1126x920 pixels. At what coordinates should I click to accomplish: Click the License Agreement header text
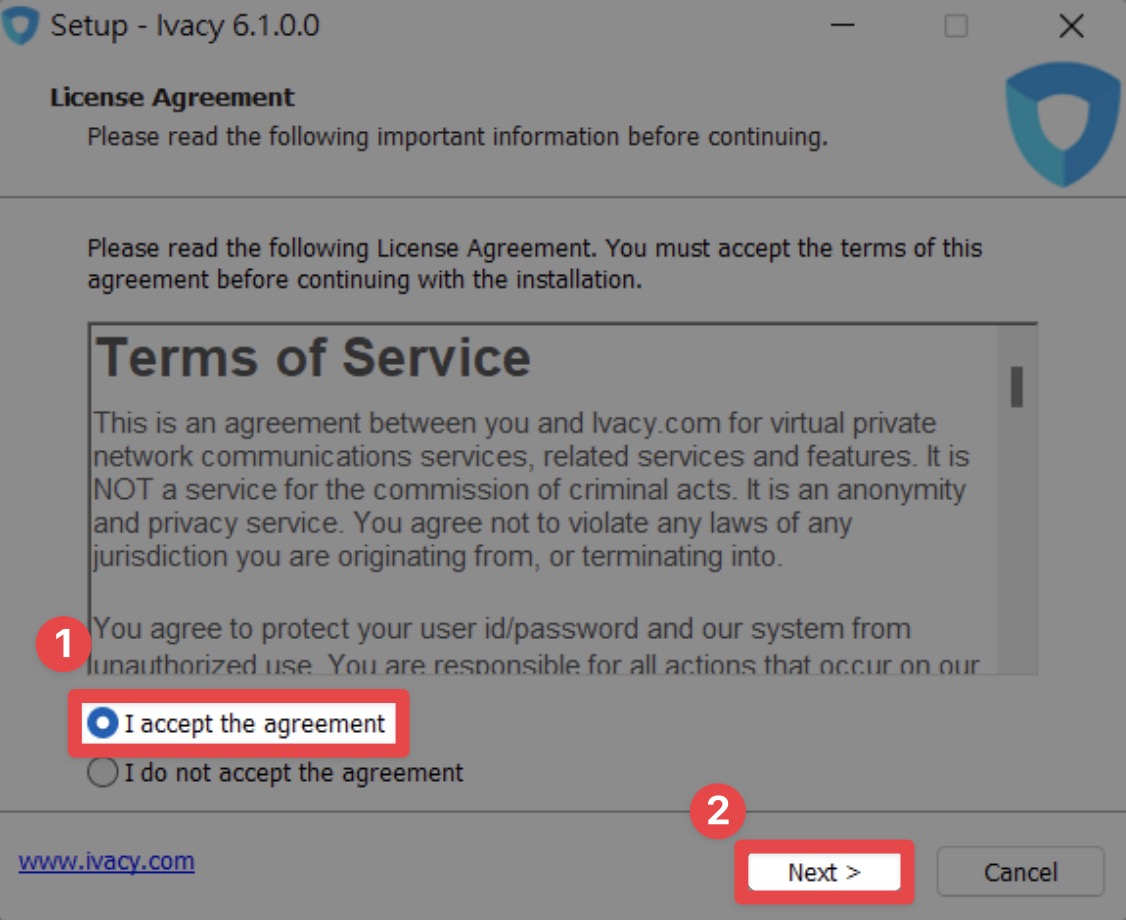[x=172, y=97]
